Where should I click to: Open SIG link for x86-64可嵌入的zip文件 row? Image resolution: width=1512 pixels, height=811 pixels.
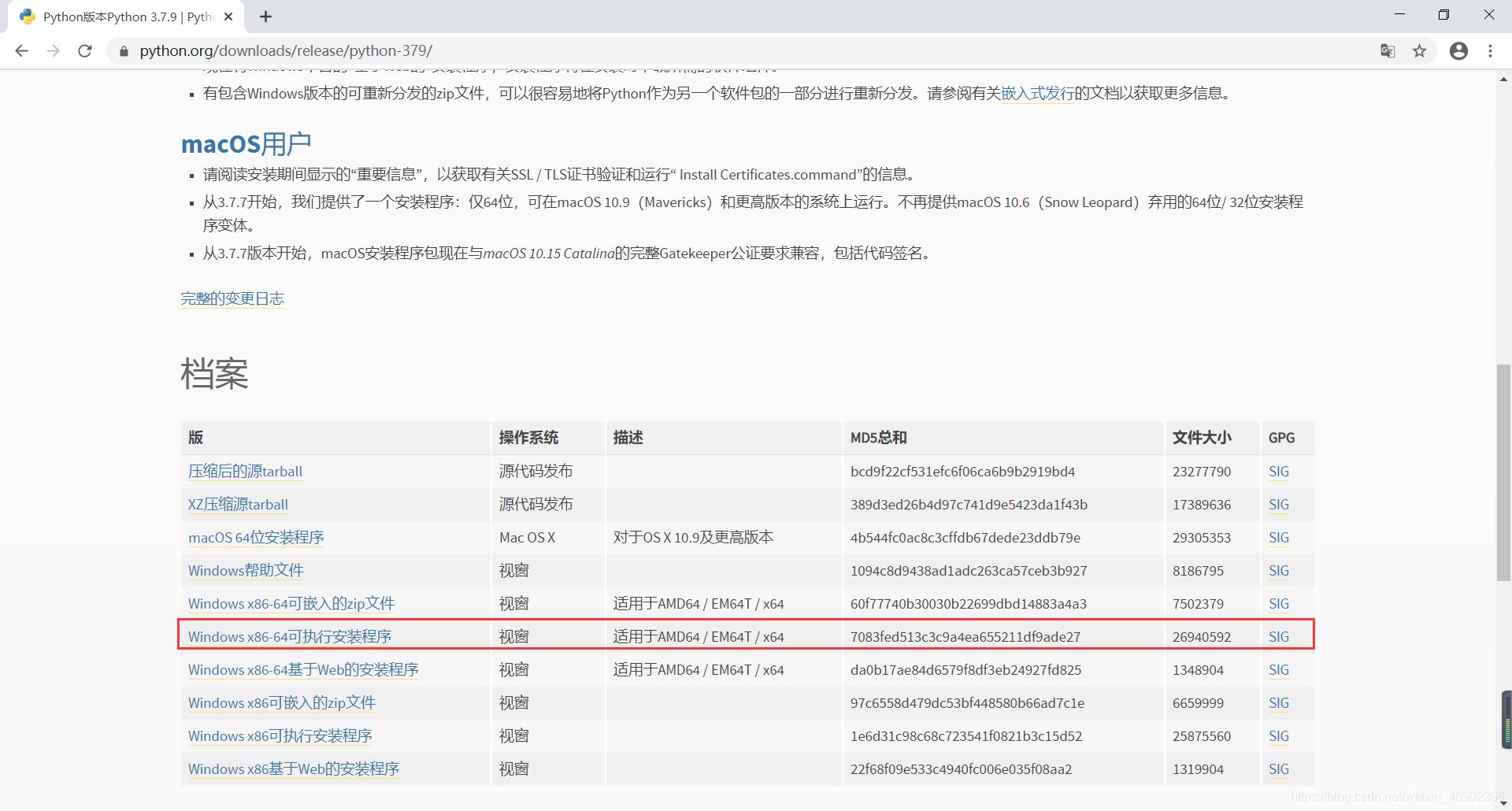[x=1279, y=604]
